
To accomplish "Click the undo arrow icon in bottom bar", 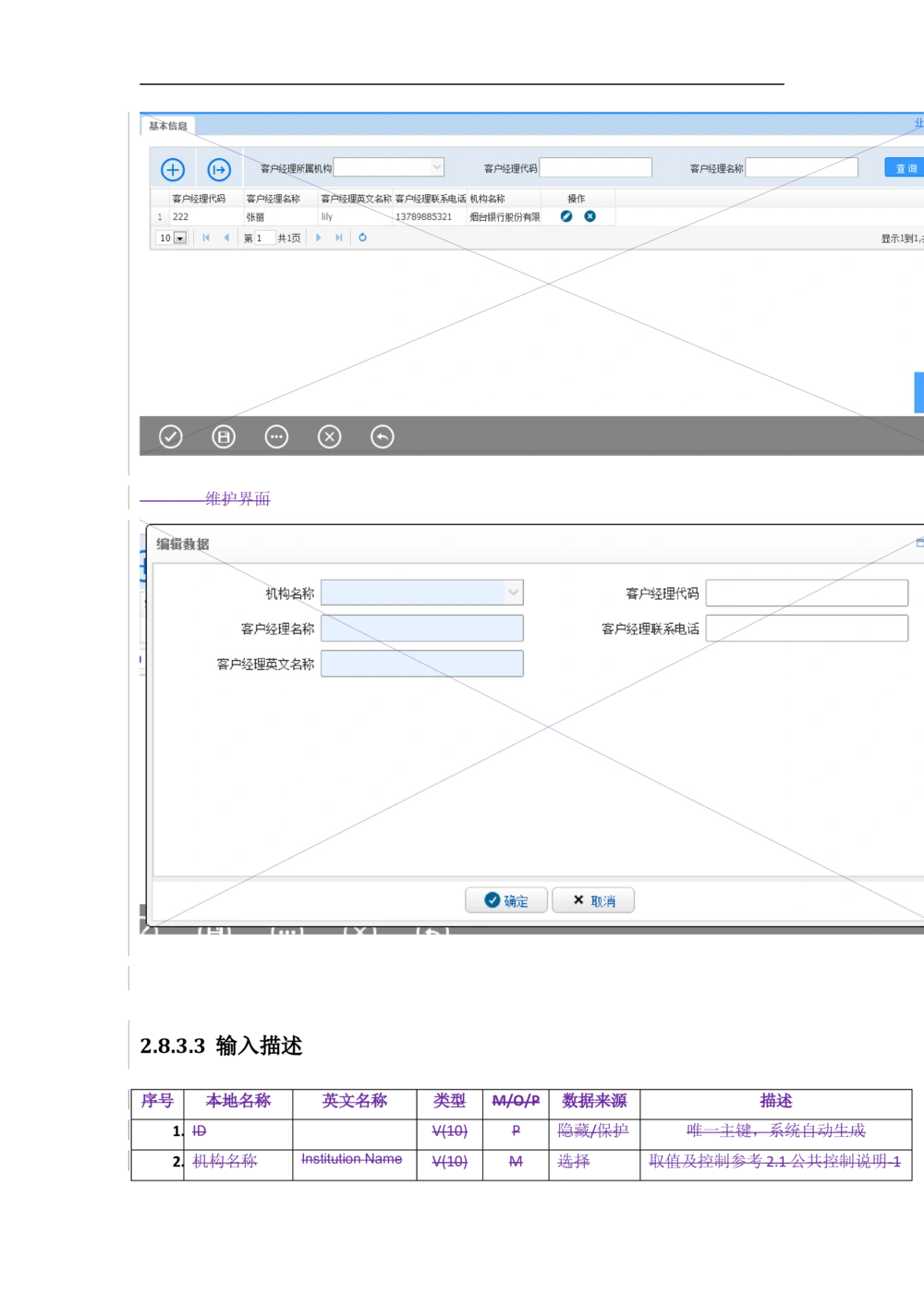I will [x=382, y=436].
